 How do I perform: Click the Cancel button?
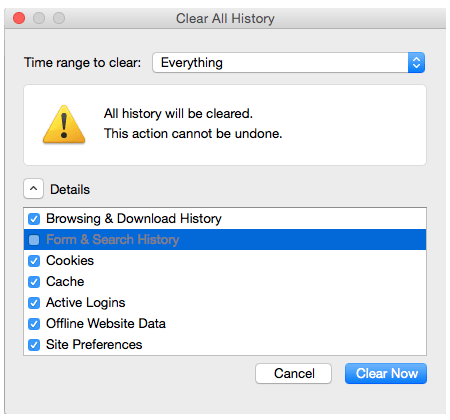click(294, 373)
